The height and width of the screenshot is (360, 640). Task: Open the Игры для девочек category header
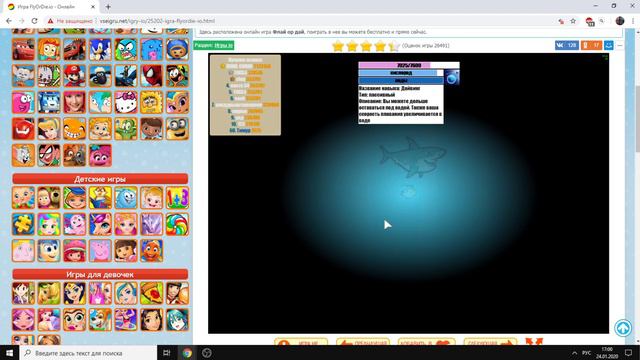100,274
